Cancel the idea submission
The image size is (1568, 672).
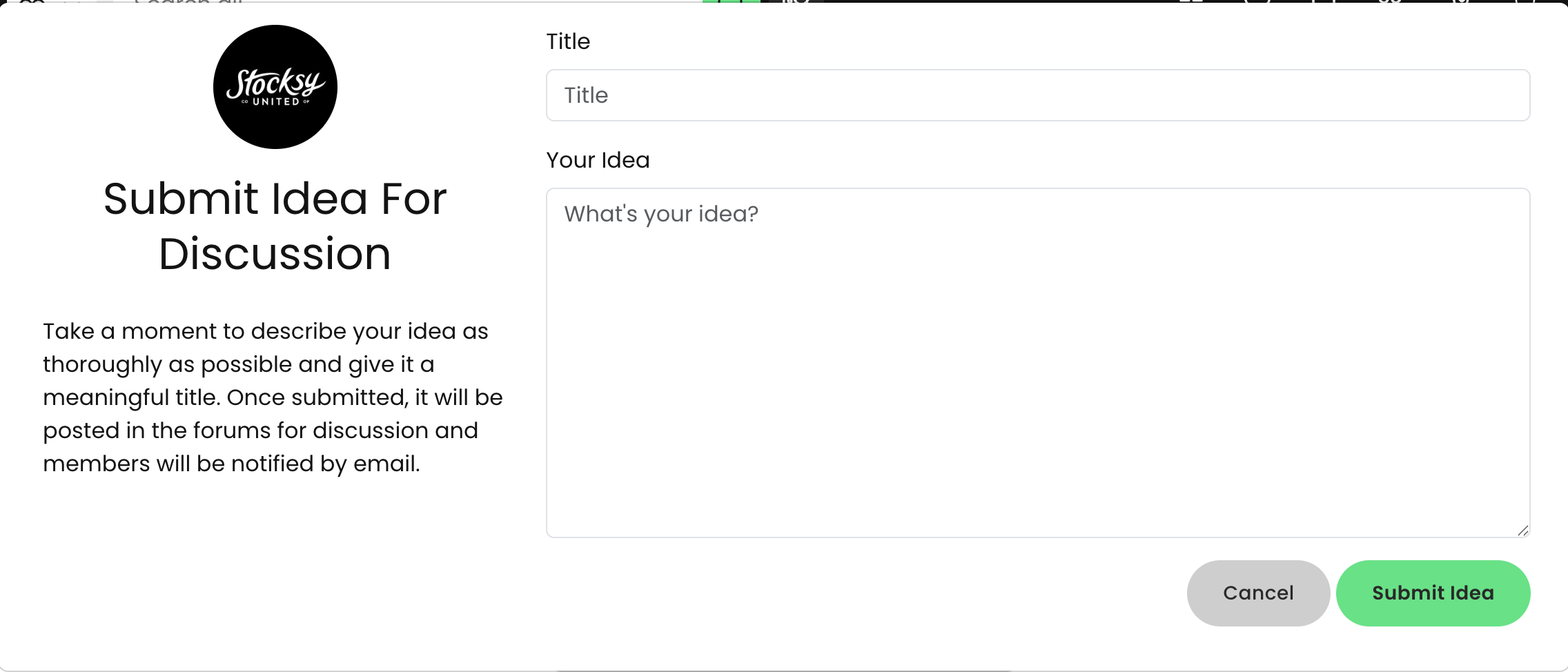point(1258,593)
